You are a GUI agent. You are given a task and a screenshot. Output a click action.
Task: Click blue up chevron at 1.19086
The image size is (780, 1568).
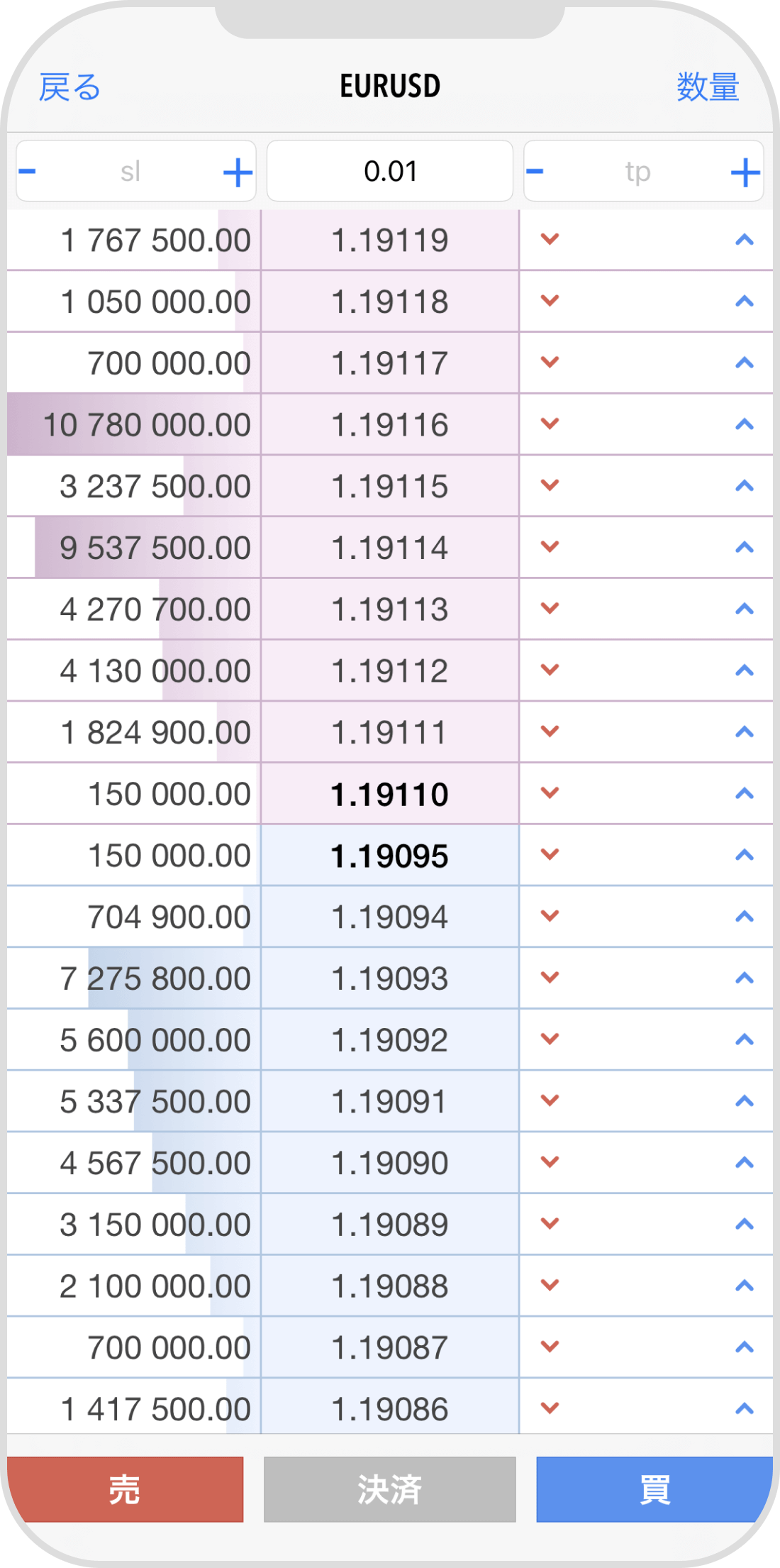pos(744,1408)
